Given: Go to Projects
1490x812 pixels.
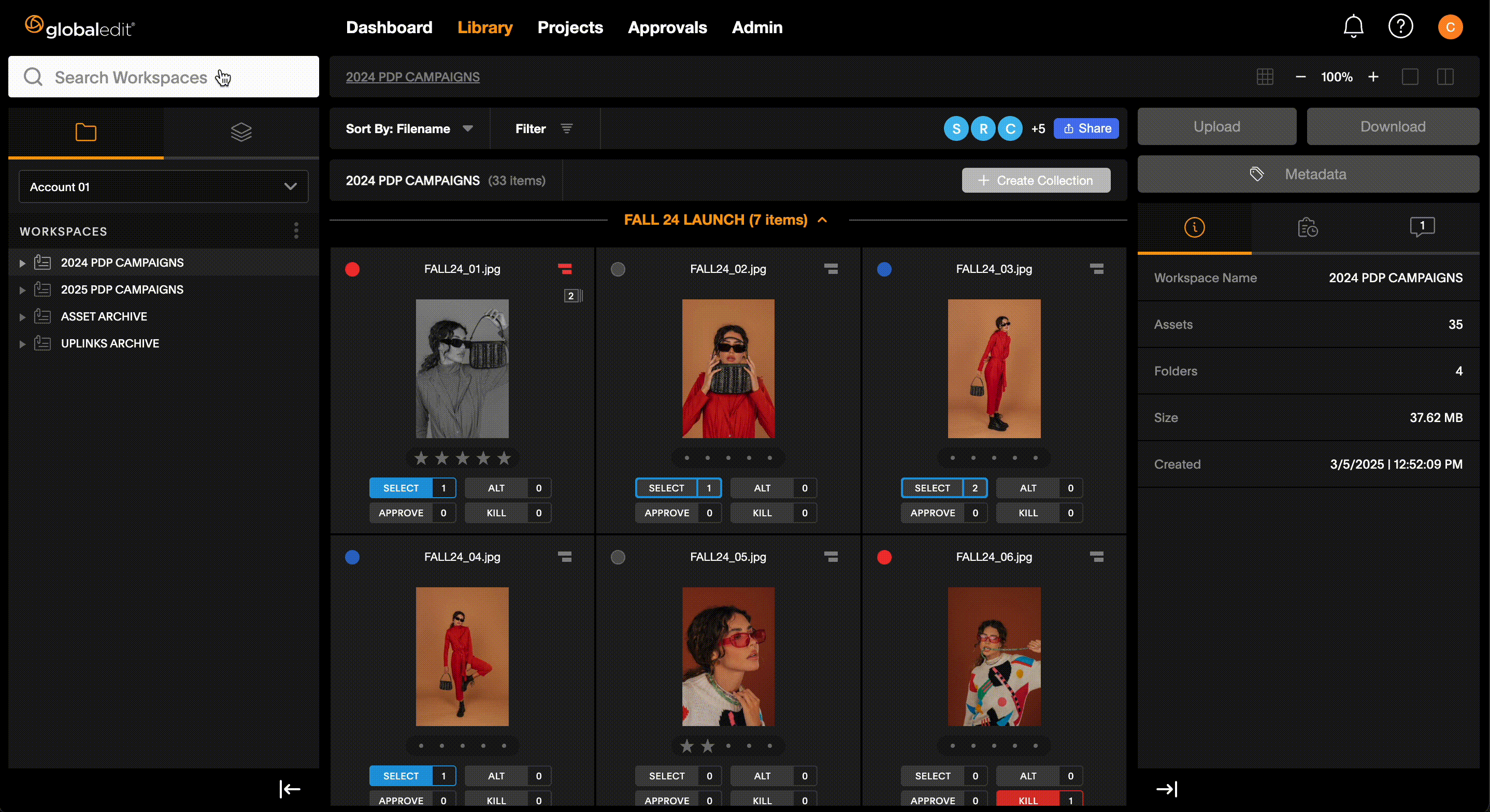Looking at the screenshot, I should pyautogui.click(x=570, y=27).
